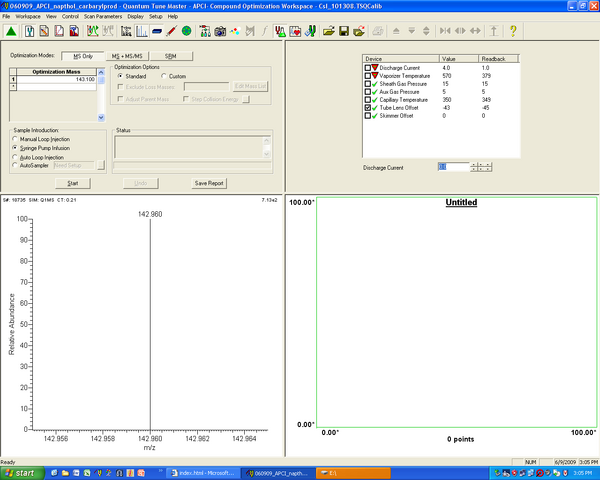600x480 pixels.
Task: Switch to the SRM optimization mode tab
Action: (170, 55)
